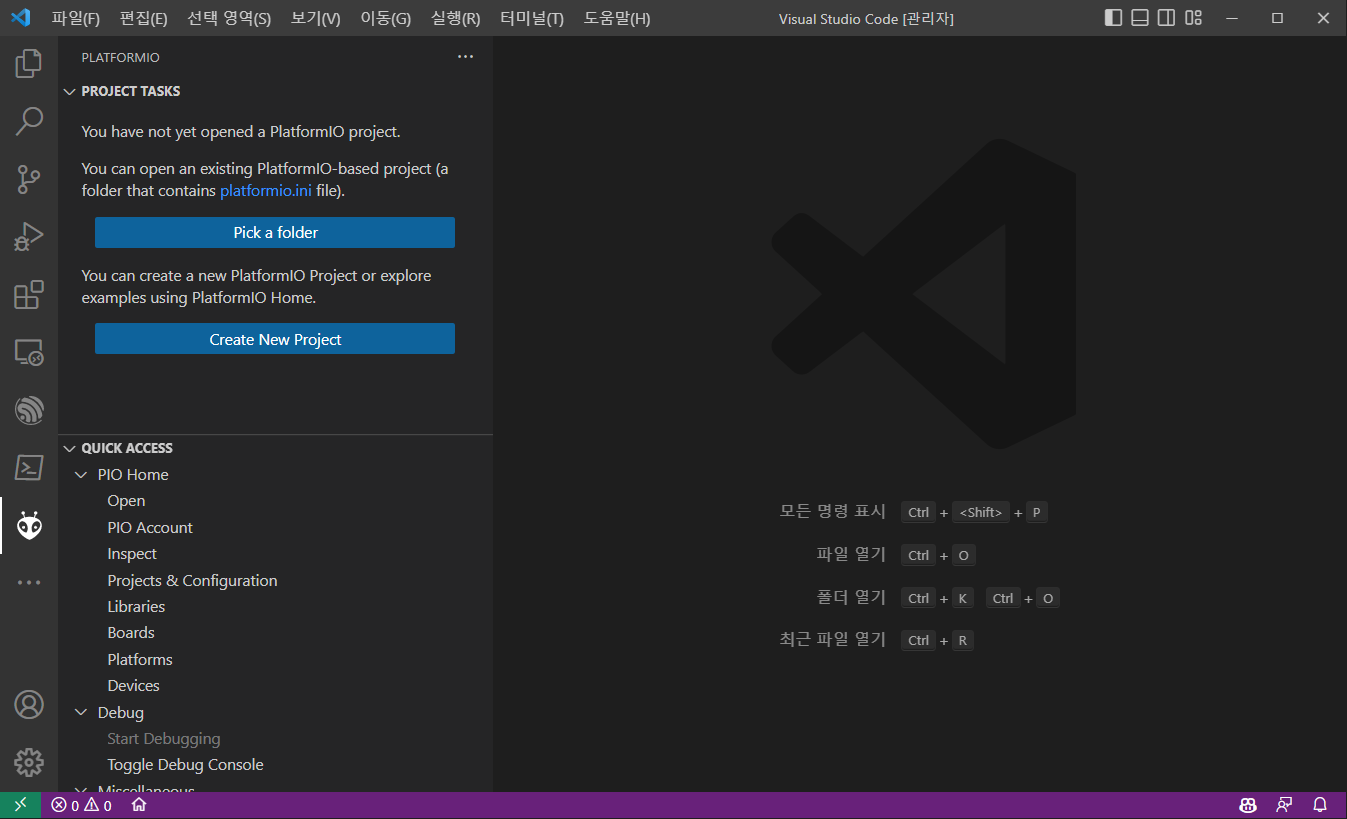Select the PlatformIO alien head icon
Image resolution: width=1347 pixels, height=819 pixels.
tap(29, 526)
